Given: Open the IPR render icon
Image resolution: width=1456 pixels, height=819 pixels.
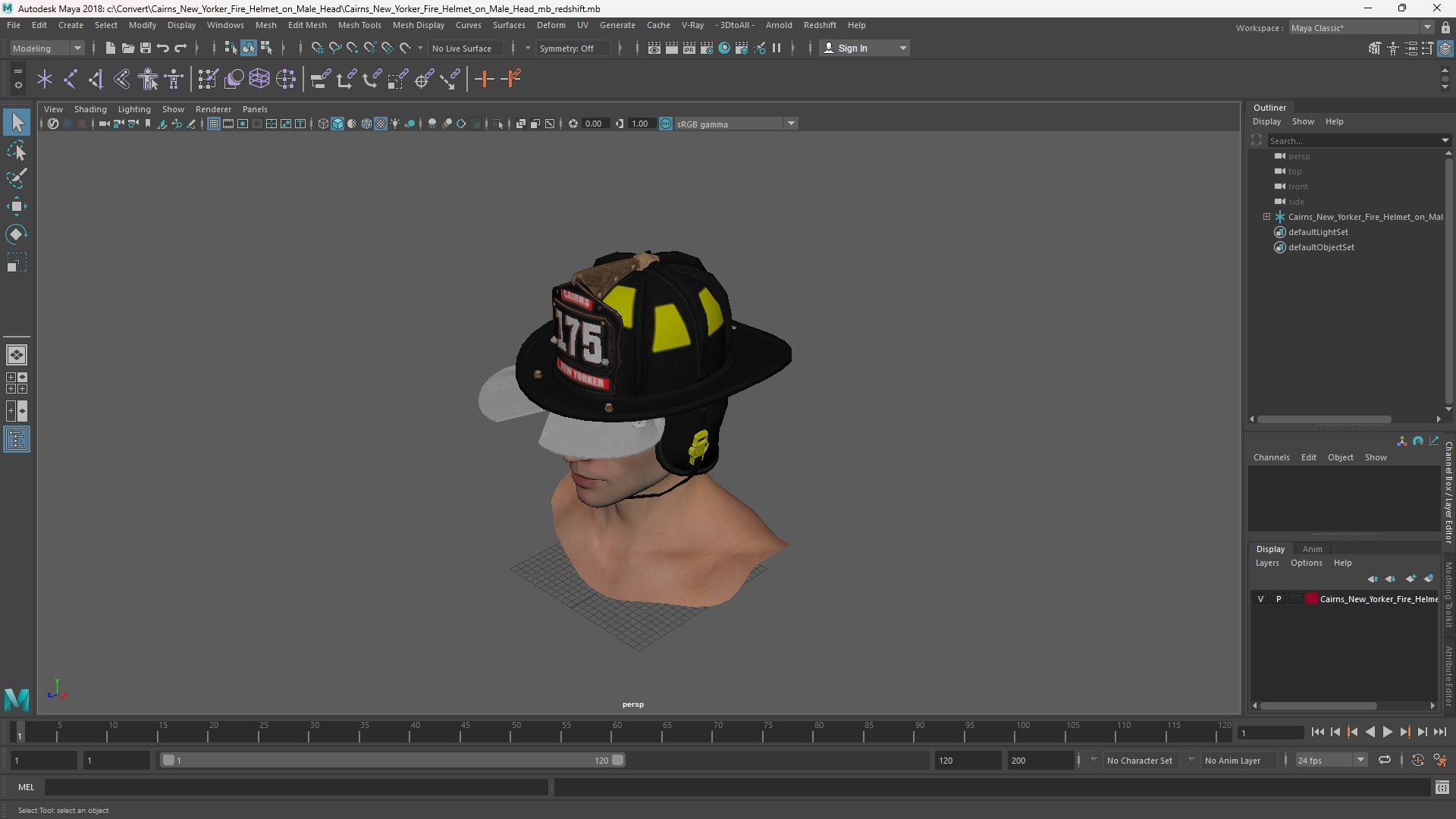Looking at the screenshot, I should click(x=689, y=48).
